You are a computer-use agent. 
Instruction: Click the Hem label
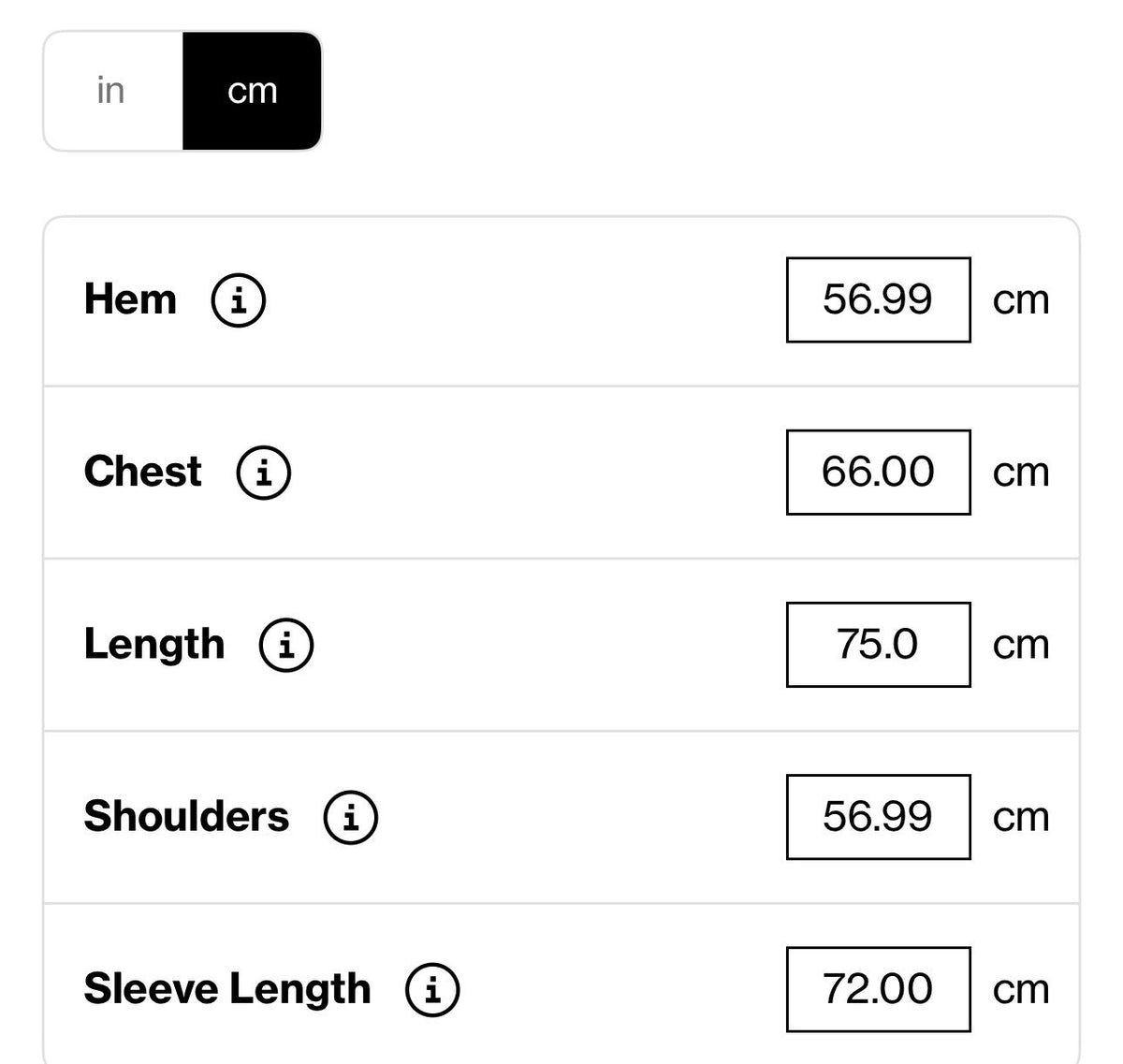(x=130, y=299)
